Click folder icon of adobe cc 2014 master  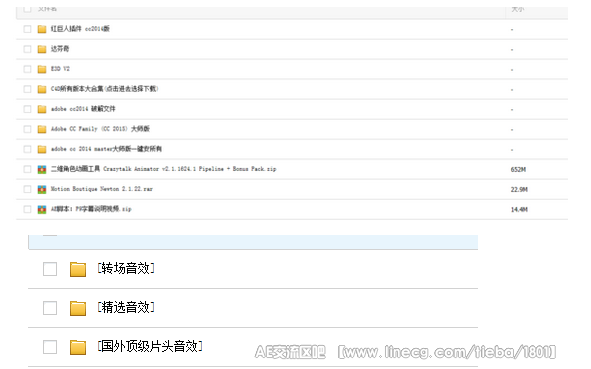click(x=42, y=149)
